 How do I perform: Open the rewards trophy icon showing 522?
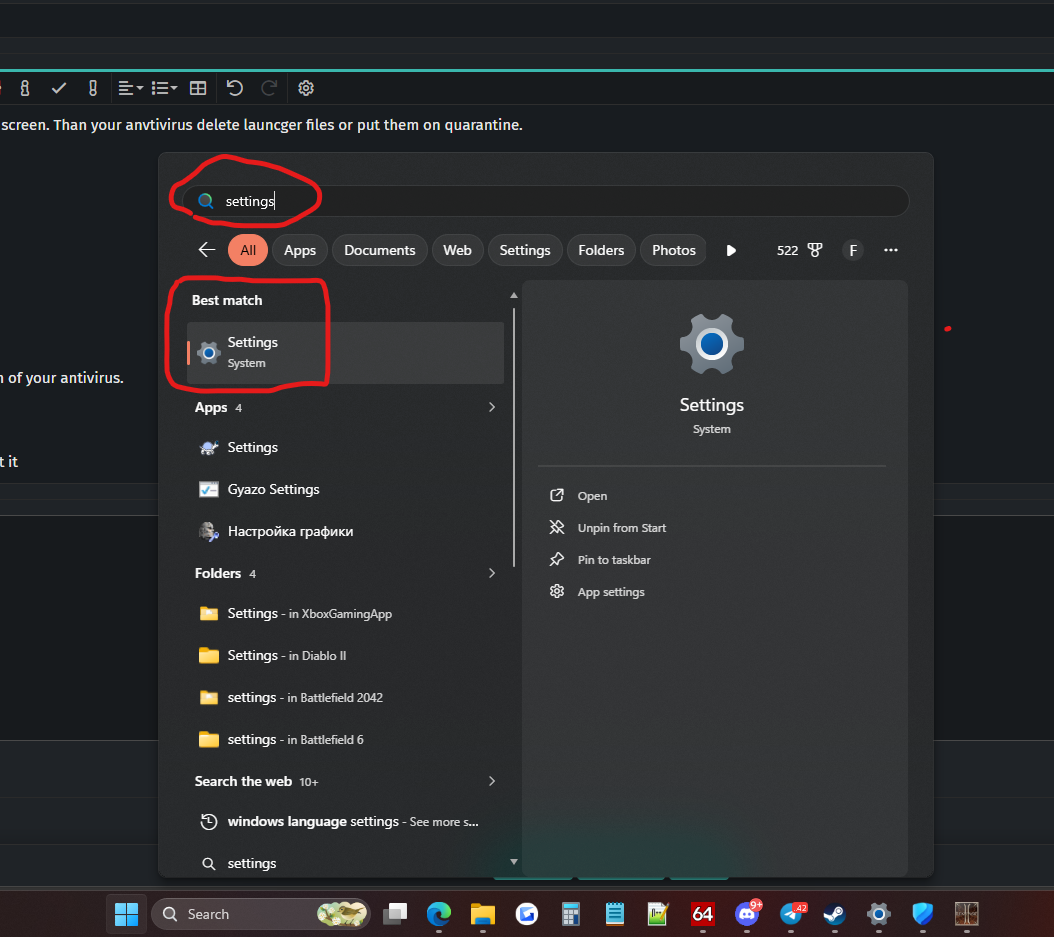pyautogui.click(x=800, y=250)
